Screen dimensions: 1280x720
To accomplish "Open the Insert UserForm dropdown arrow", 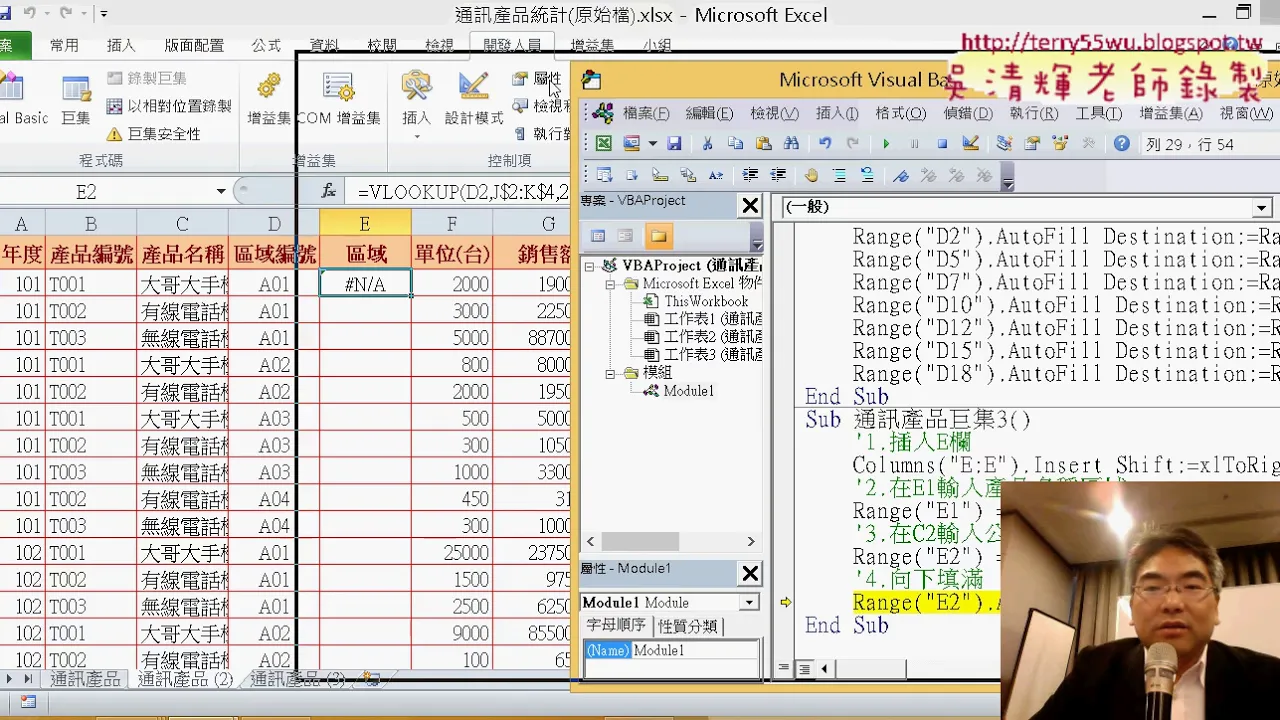I will click(651, 144).
